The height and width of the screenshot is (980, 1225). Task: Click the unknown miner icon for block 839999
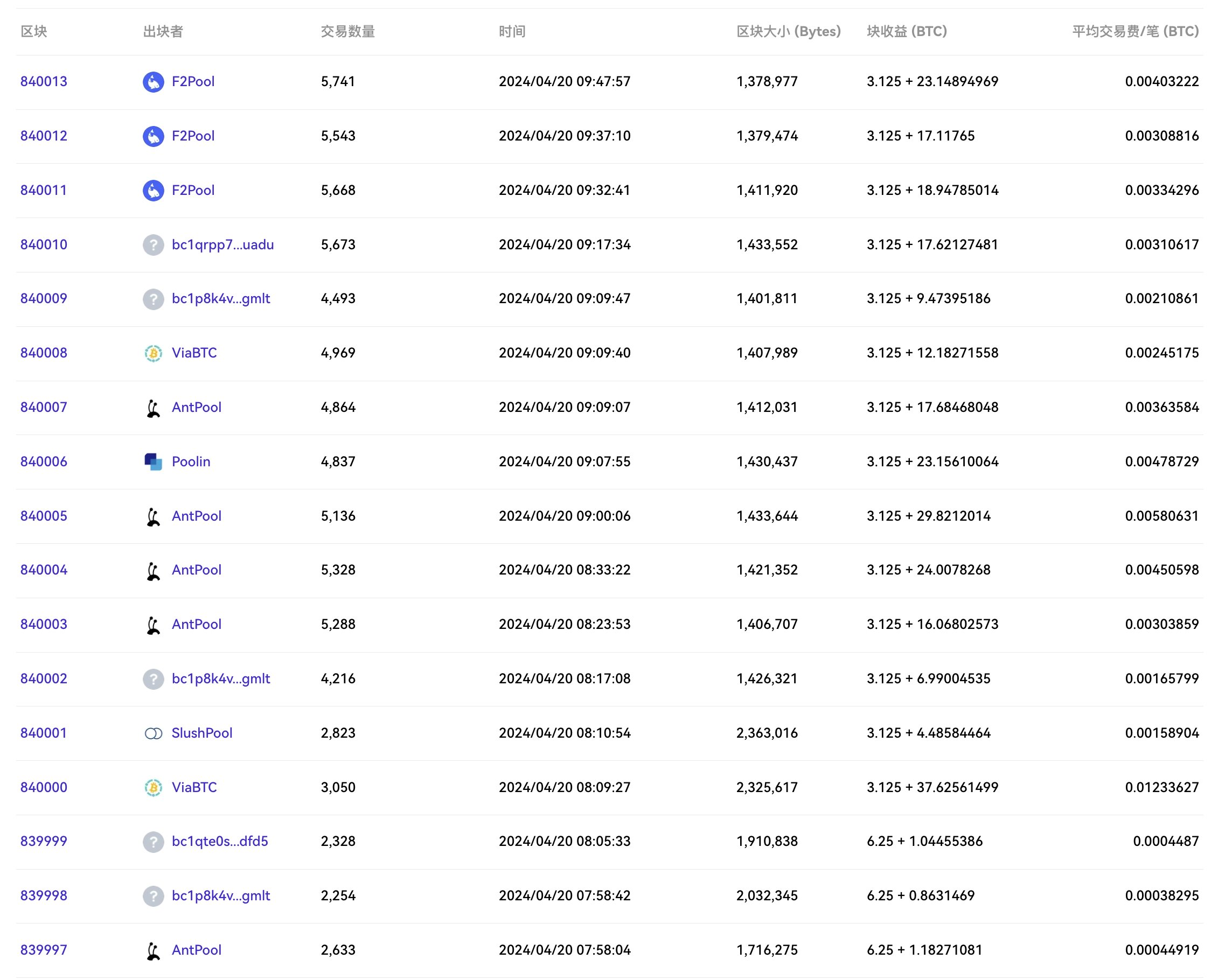[154, 841]
